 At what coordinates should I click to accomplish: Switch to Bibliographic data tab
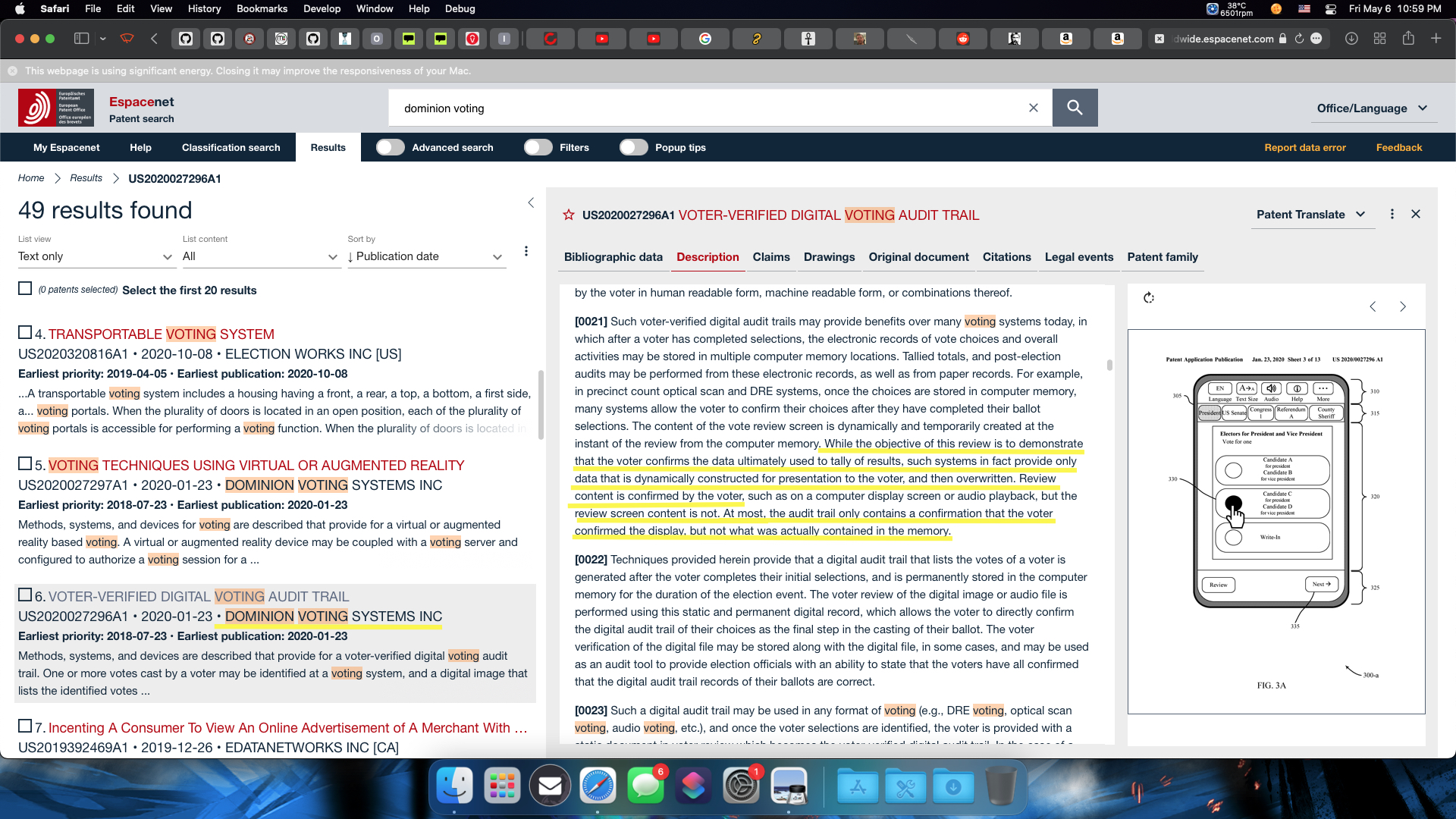coord(613,257)
